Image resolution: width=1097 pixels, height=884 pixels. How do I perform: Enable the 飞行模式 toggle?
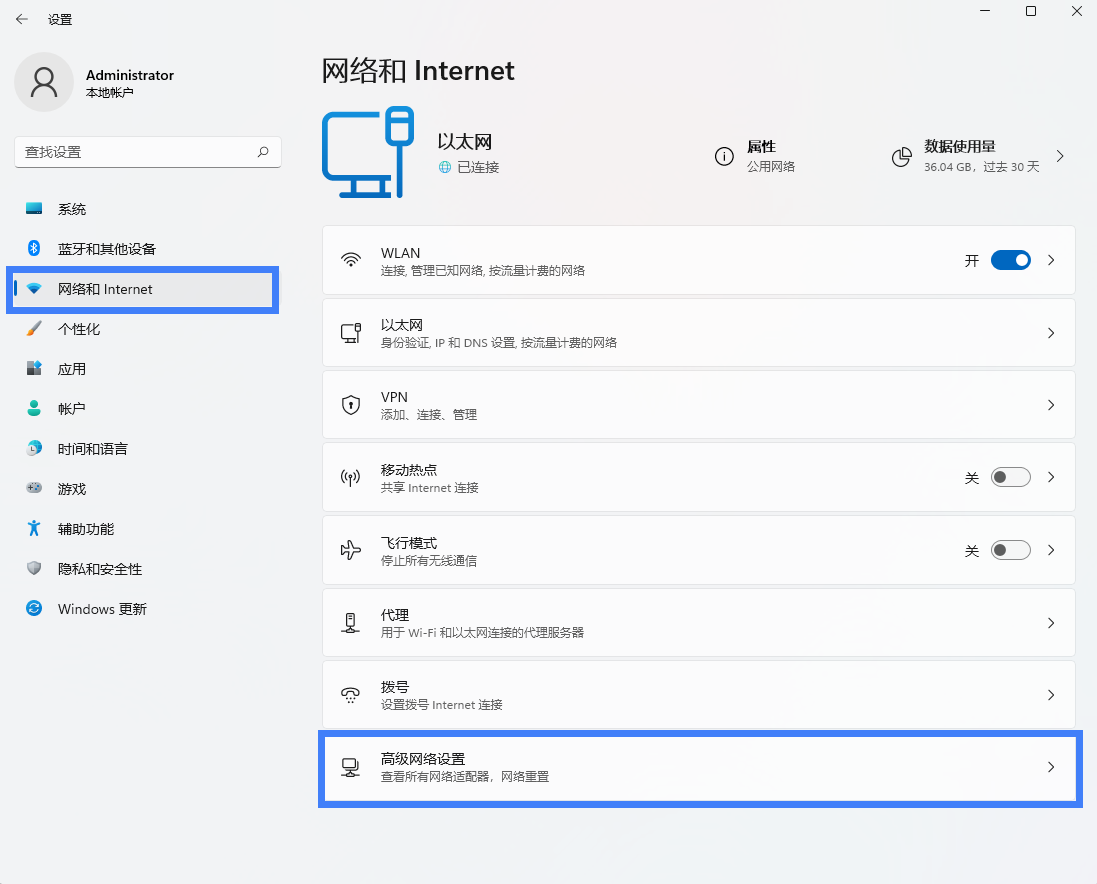coord(1010,550)
